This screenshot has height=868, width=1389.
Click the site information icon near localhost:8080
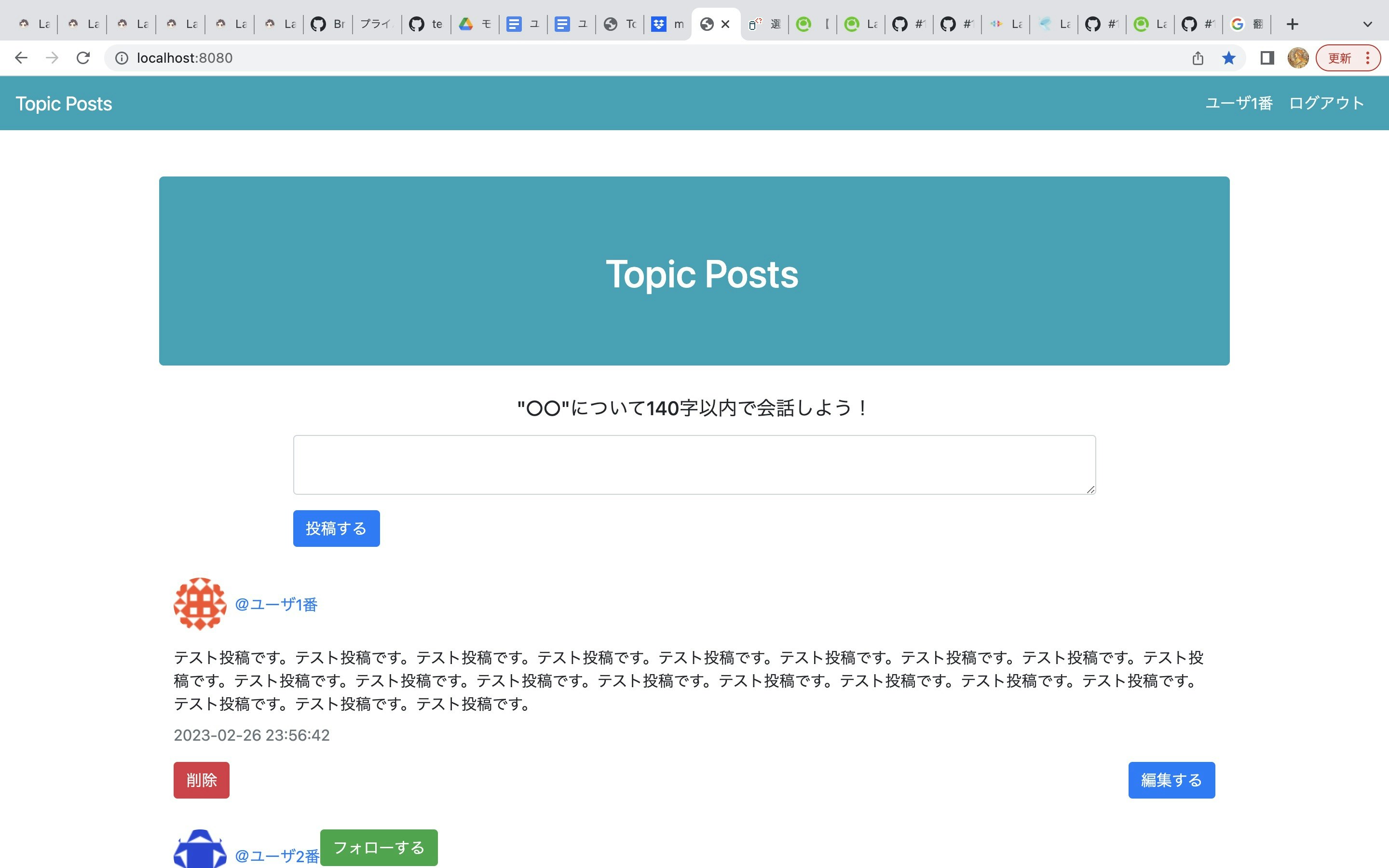121,57
